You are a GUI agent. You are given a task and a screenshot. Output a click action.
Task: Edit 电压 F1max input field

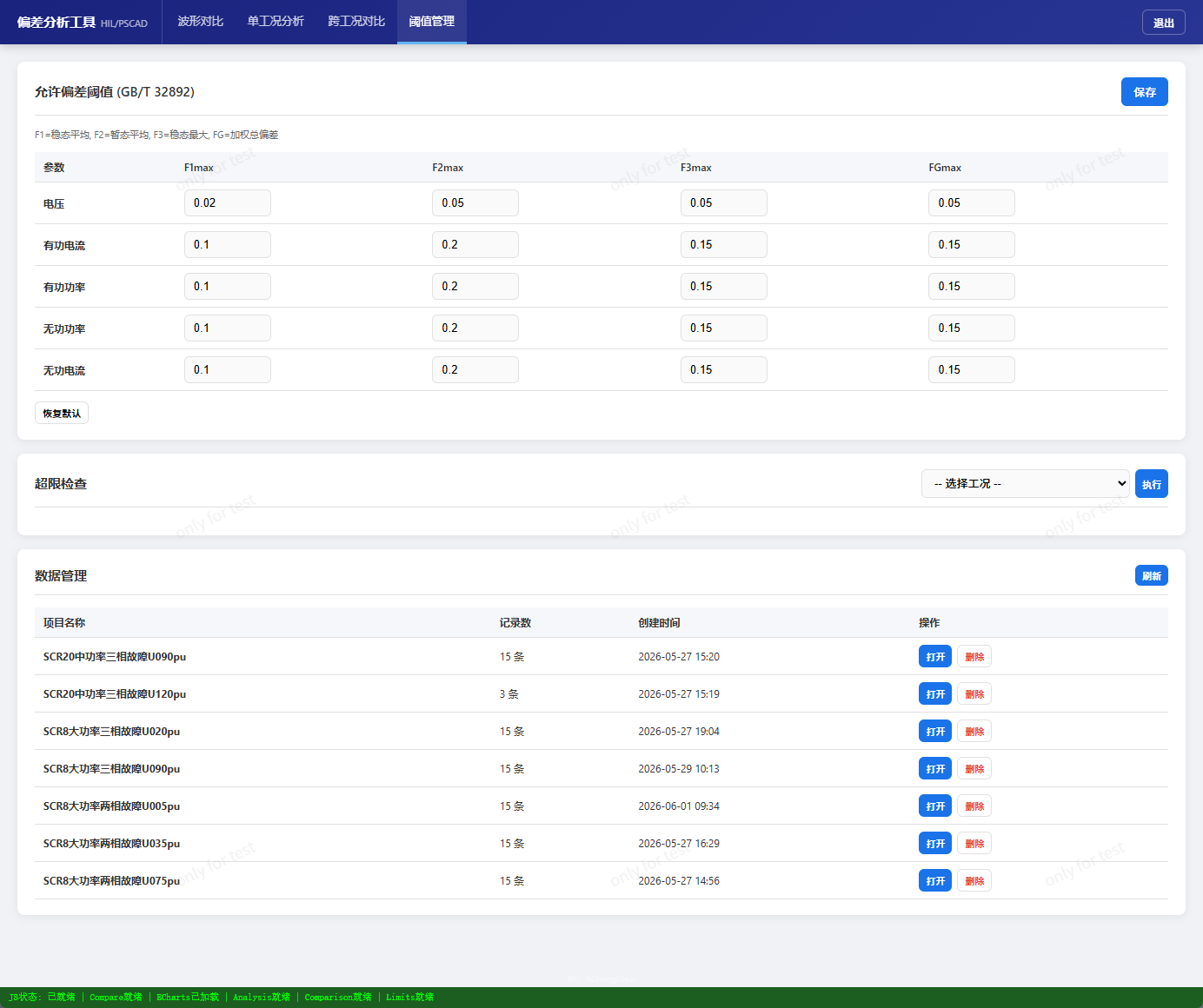[228, 202]
